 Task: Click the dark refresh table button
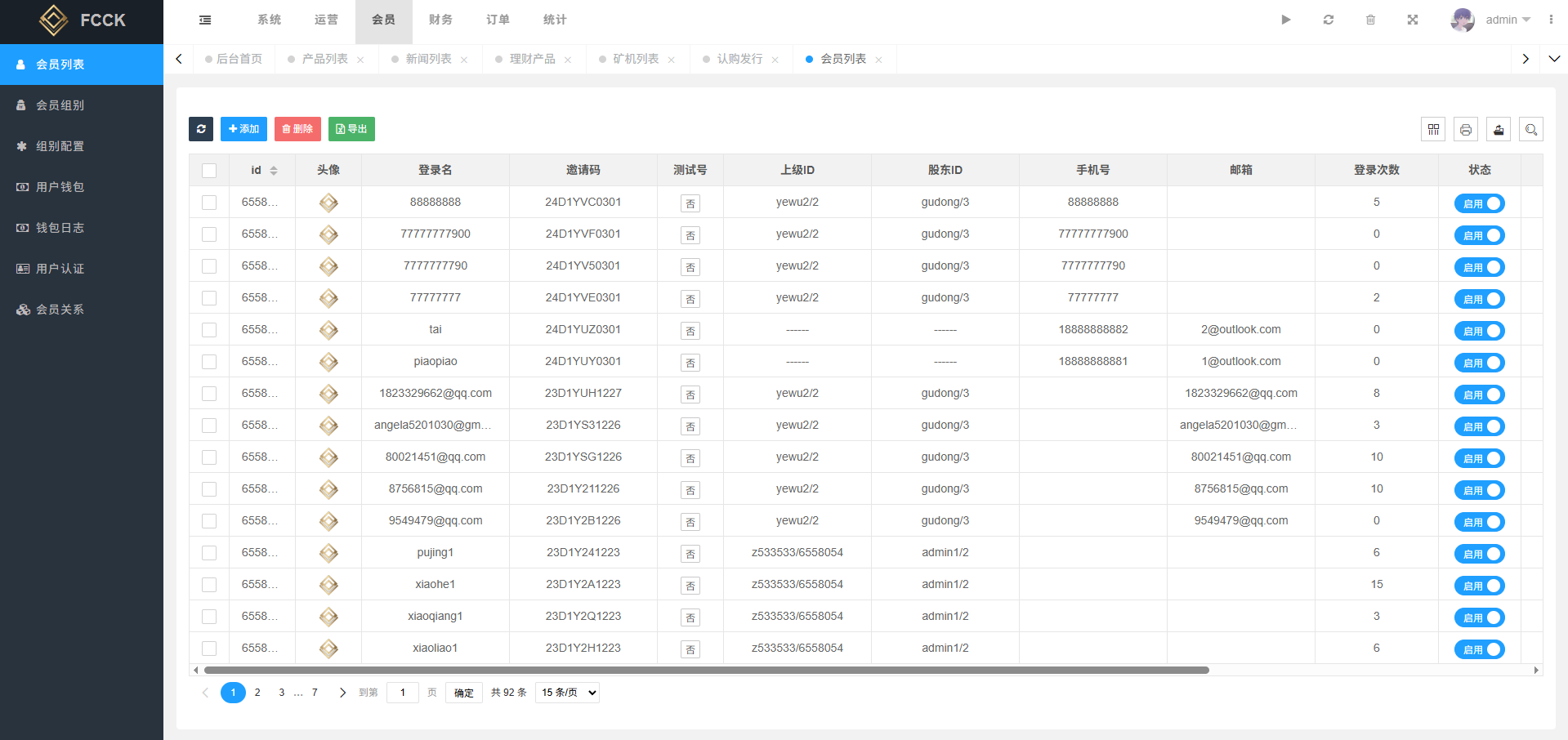201,129
